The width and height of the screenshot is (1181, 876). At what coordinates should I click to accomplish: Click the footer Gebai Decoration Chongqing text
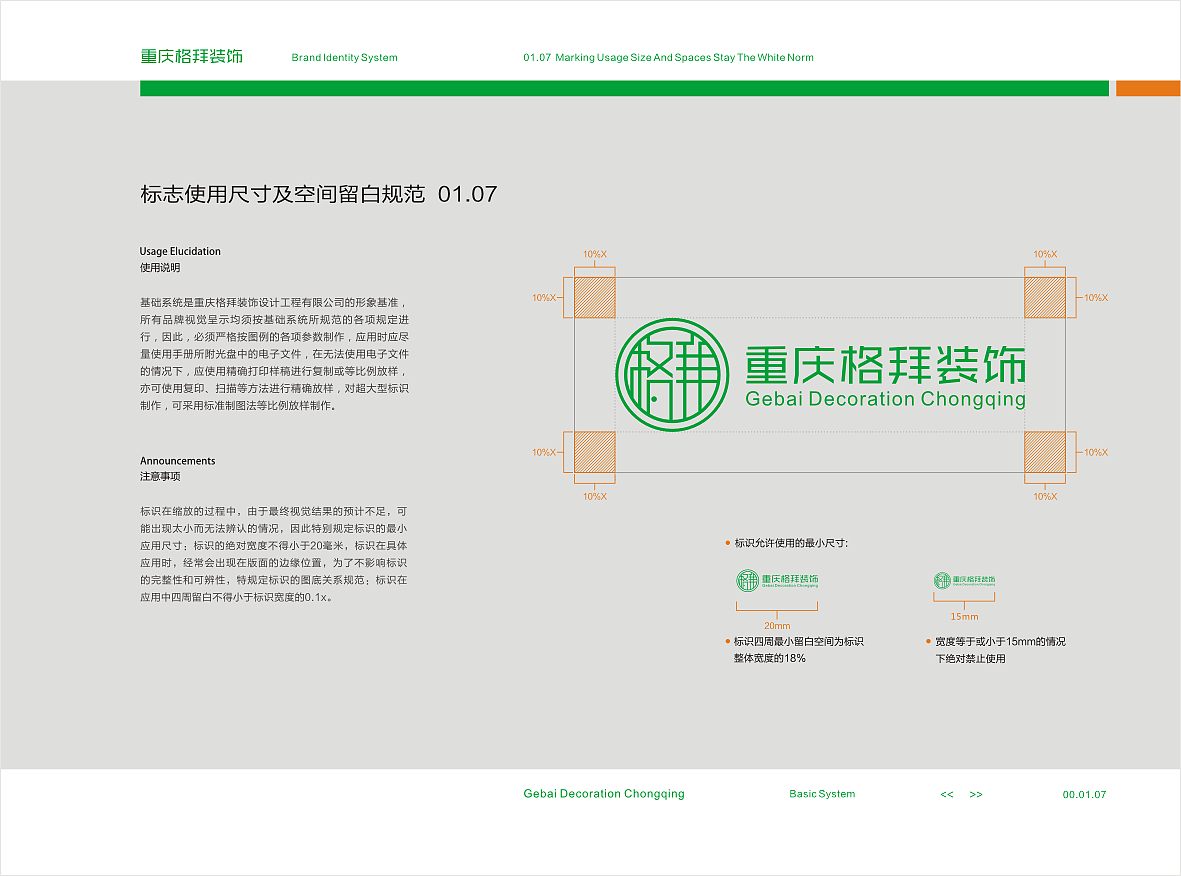[x=604, y=794]
